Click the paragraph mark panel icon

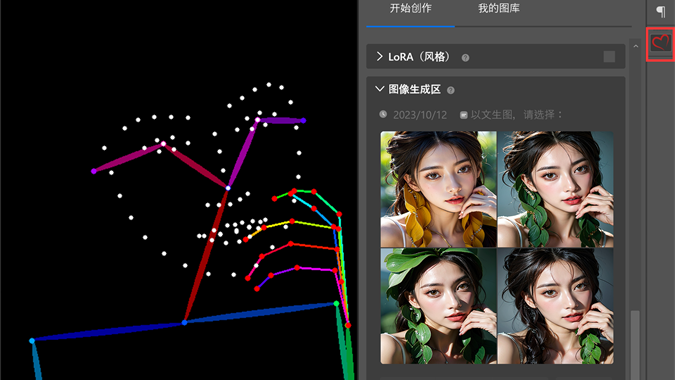click(x=660, y=11)
